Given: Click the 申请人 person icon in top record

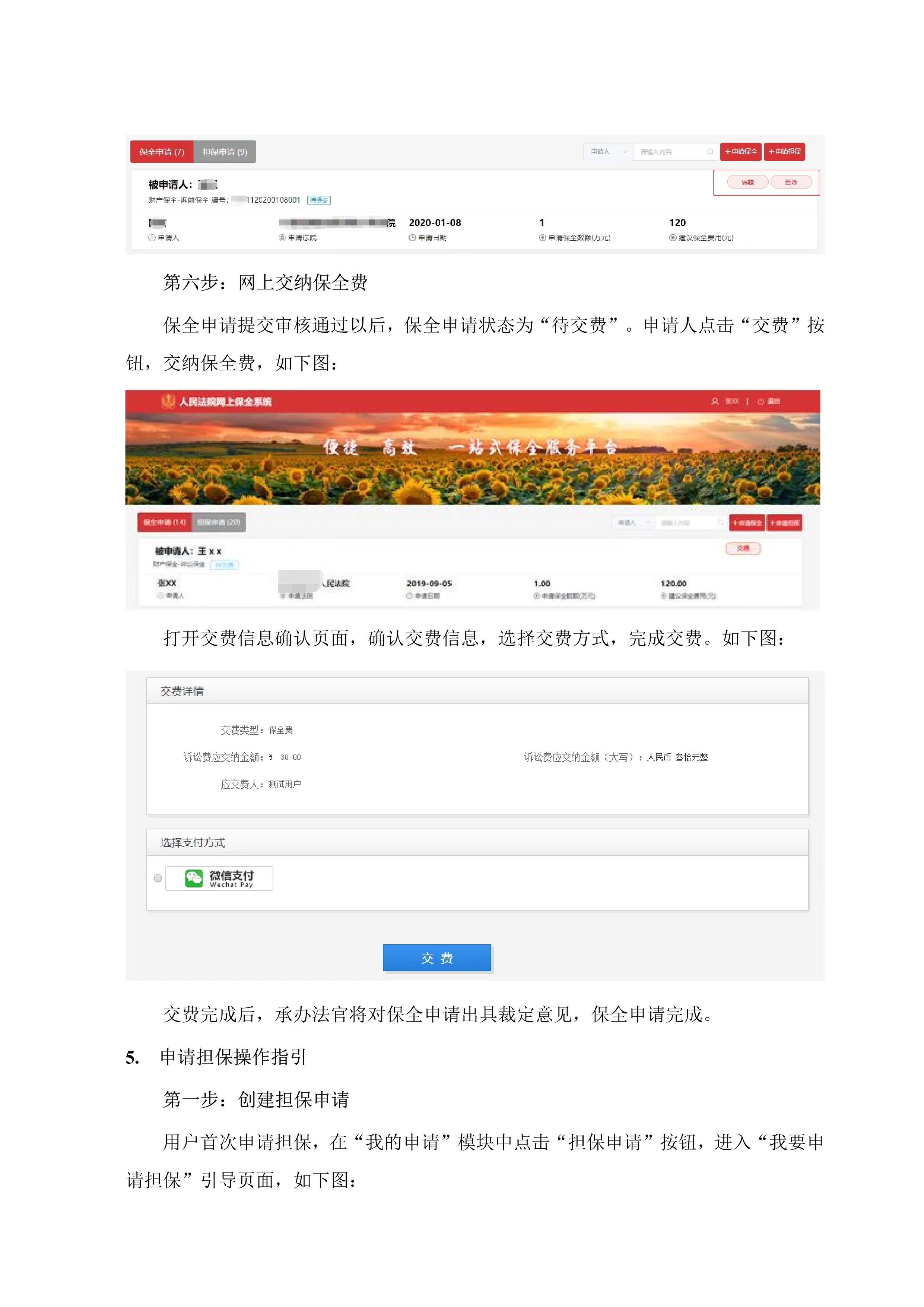Looking at the screenshot, I should [152, 238].
